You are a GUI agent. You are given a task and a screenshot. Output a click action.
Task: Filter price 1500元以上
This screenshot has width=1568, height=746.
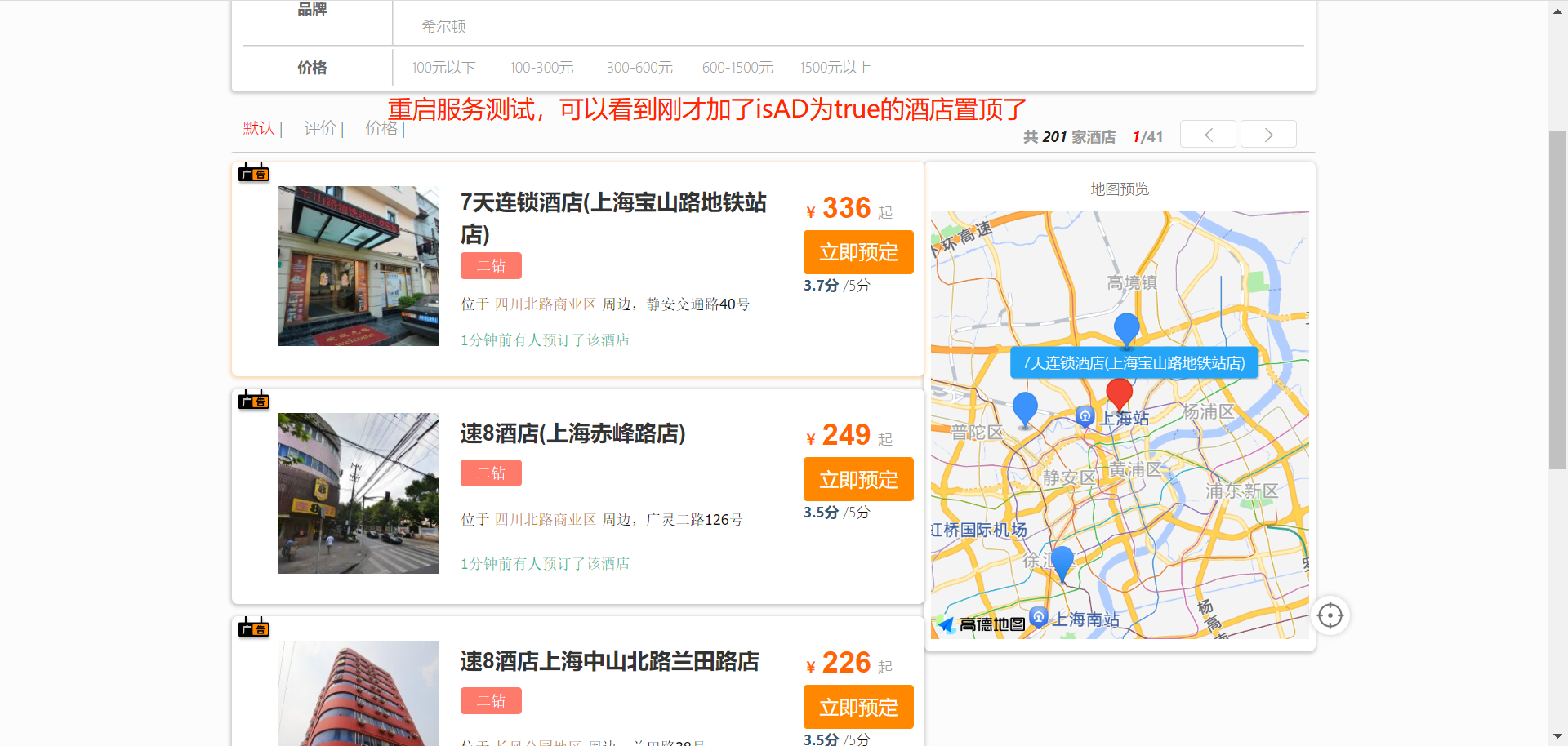click(835, 68)
